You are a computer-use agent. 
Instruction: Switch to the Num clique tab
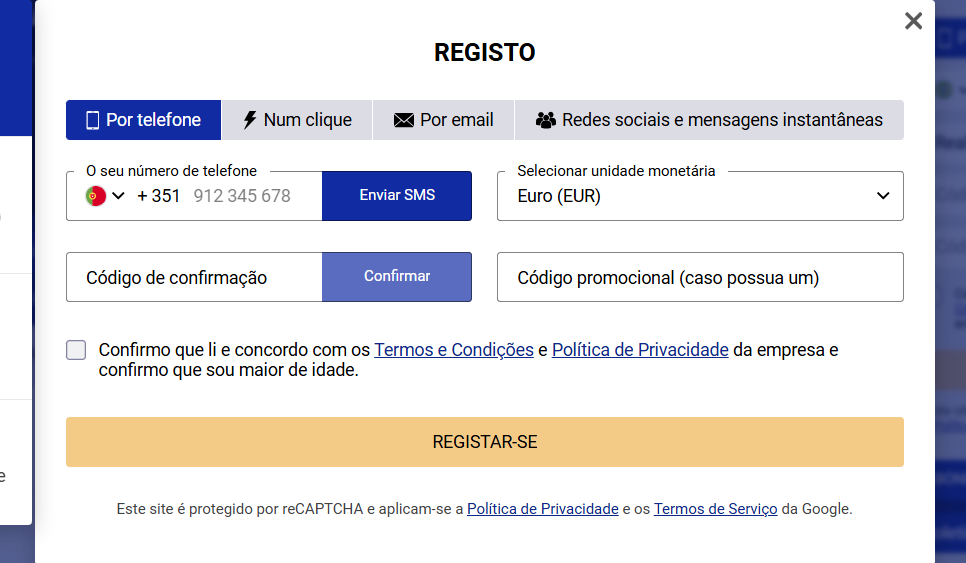297,120
